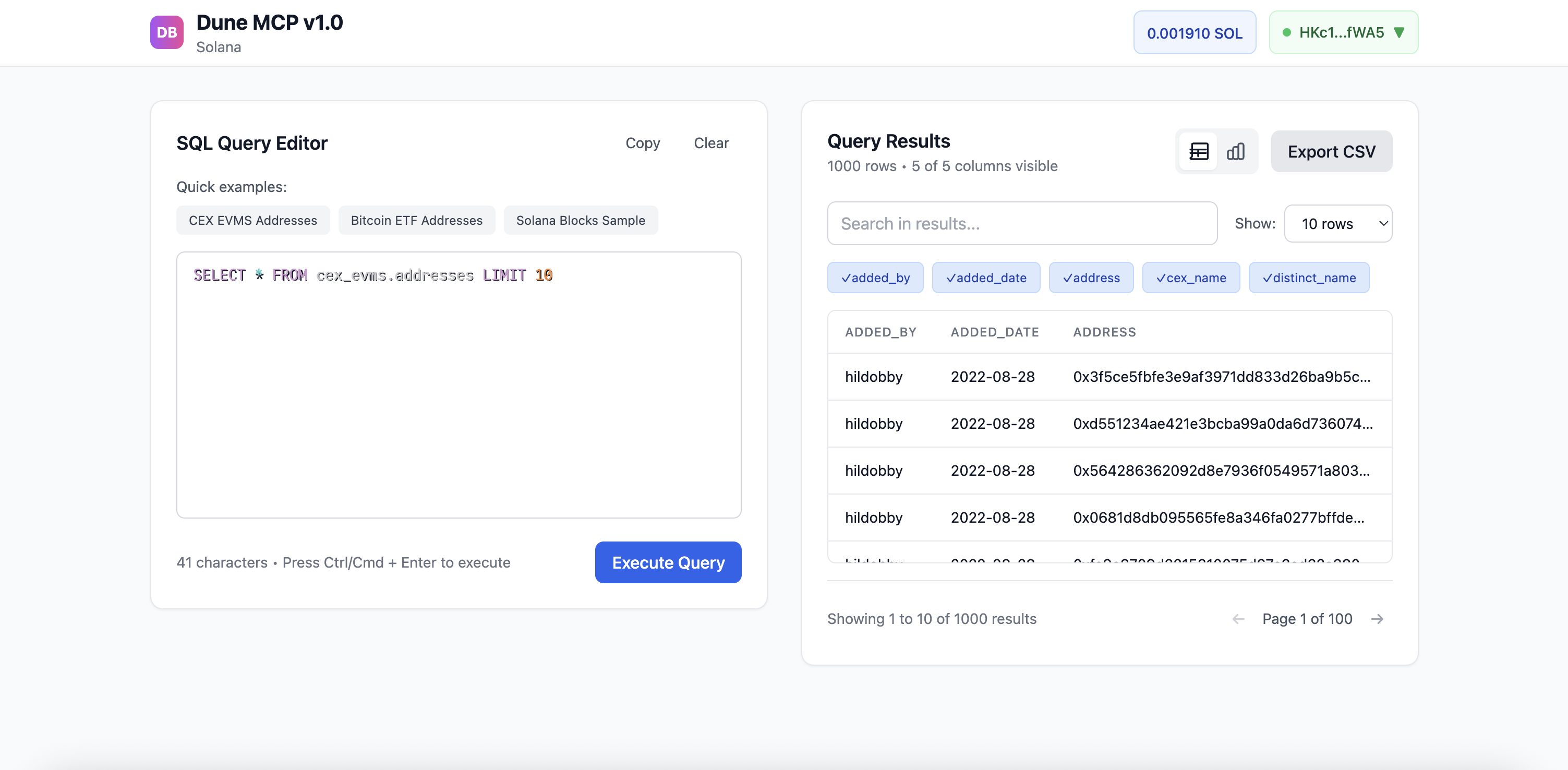Click Execute Query button

(668, 562)
